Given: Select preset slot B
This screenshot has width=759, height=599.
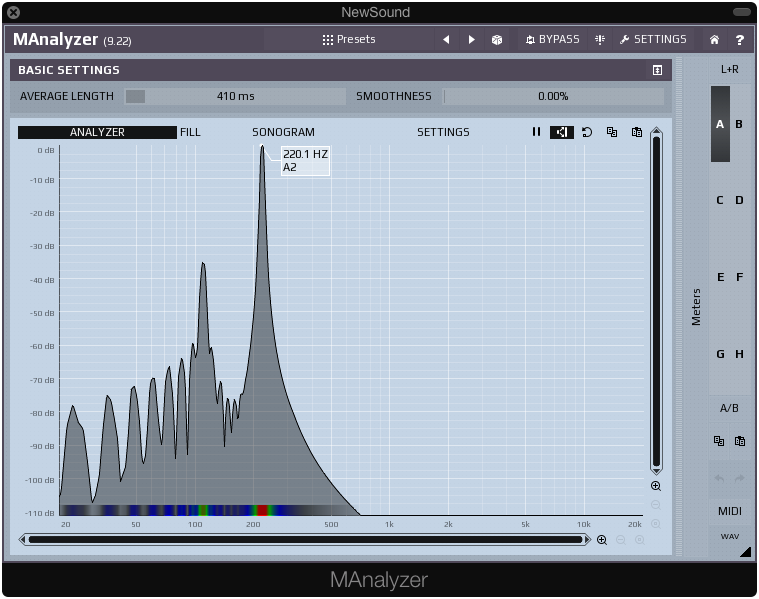Looking at the screenshot, I should tap(739, 124).
